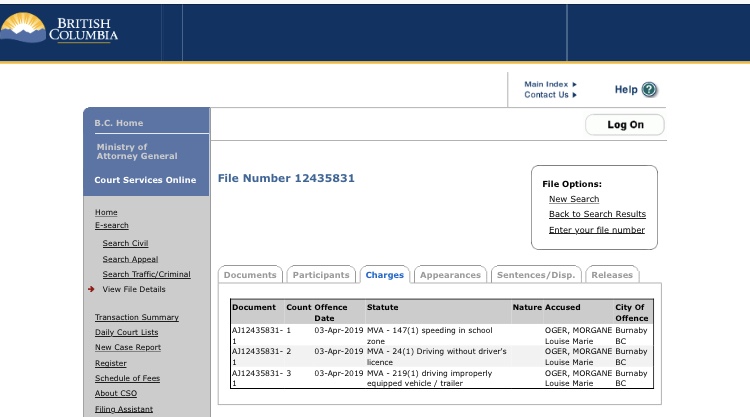750x417 pixels.
Task: Click New Search in File Options
Action: point(574,199)
